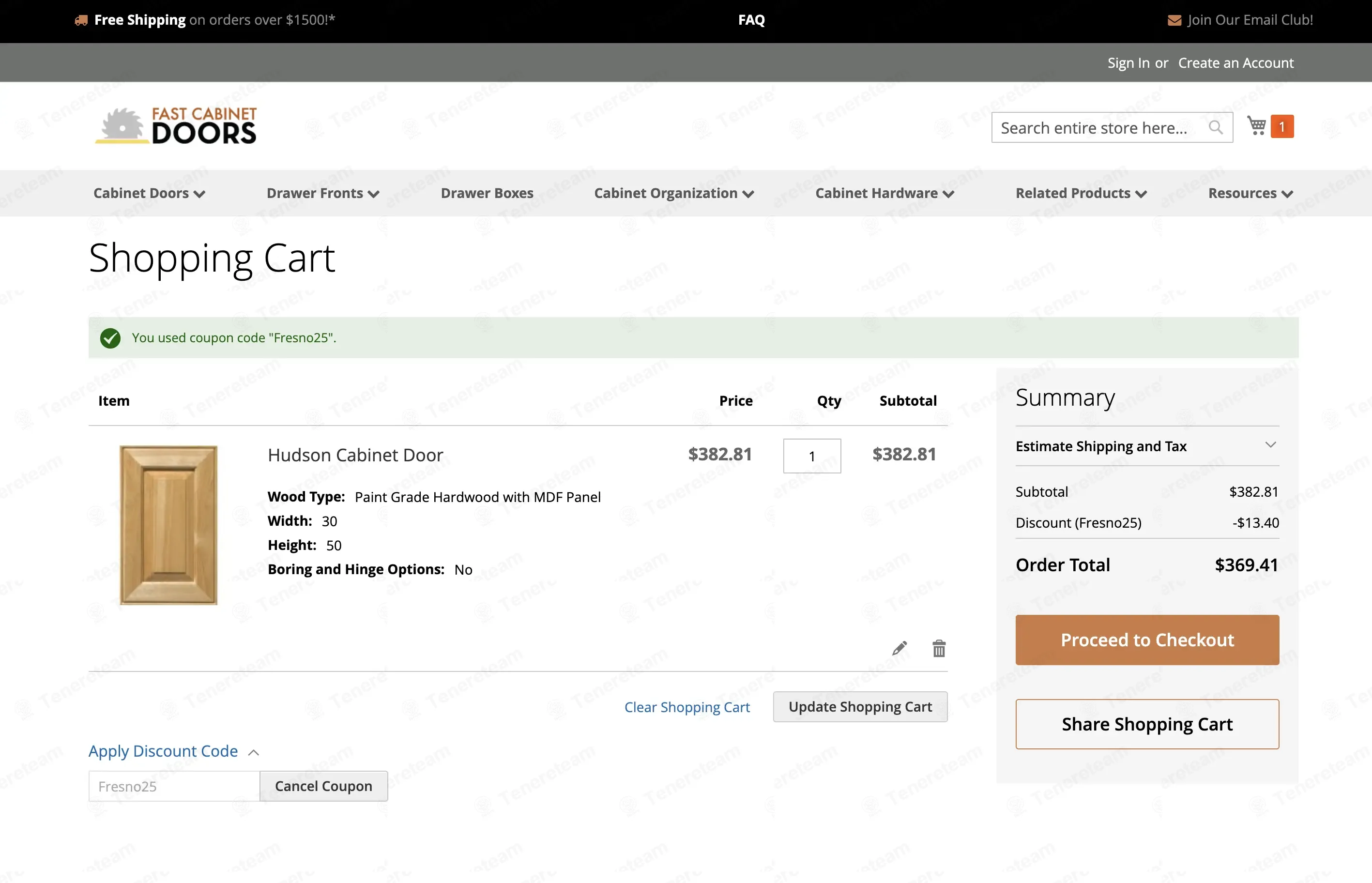Collapse the Apply Discount Code section
This screenshot has height=883, width=1372.
pos(174,751)
